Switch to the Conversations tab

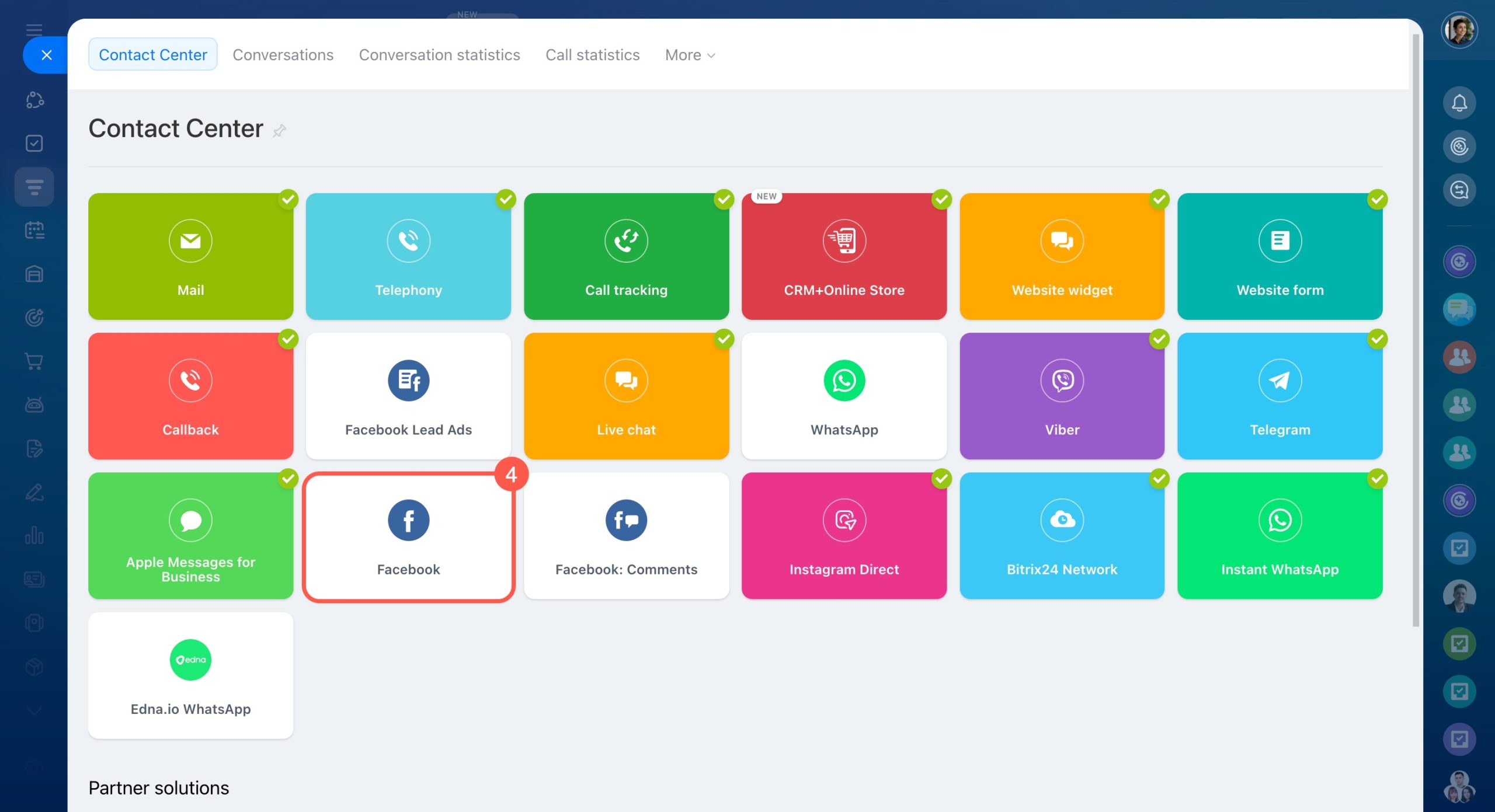(283, 55)
